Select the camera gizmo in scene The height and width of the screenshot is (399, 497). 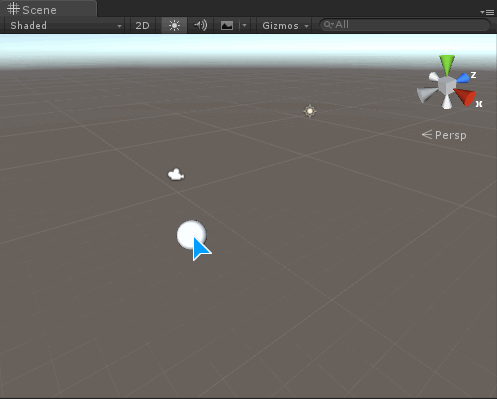pos(176,174)
